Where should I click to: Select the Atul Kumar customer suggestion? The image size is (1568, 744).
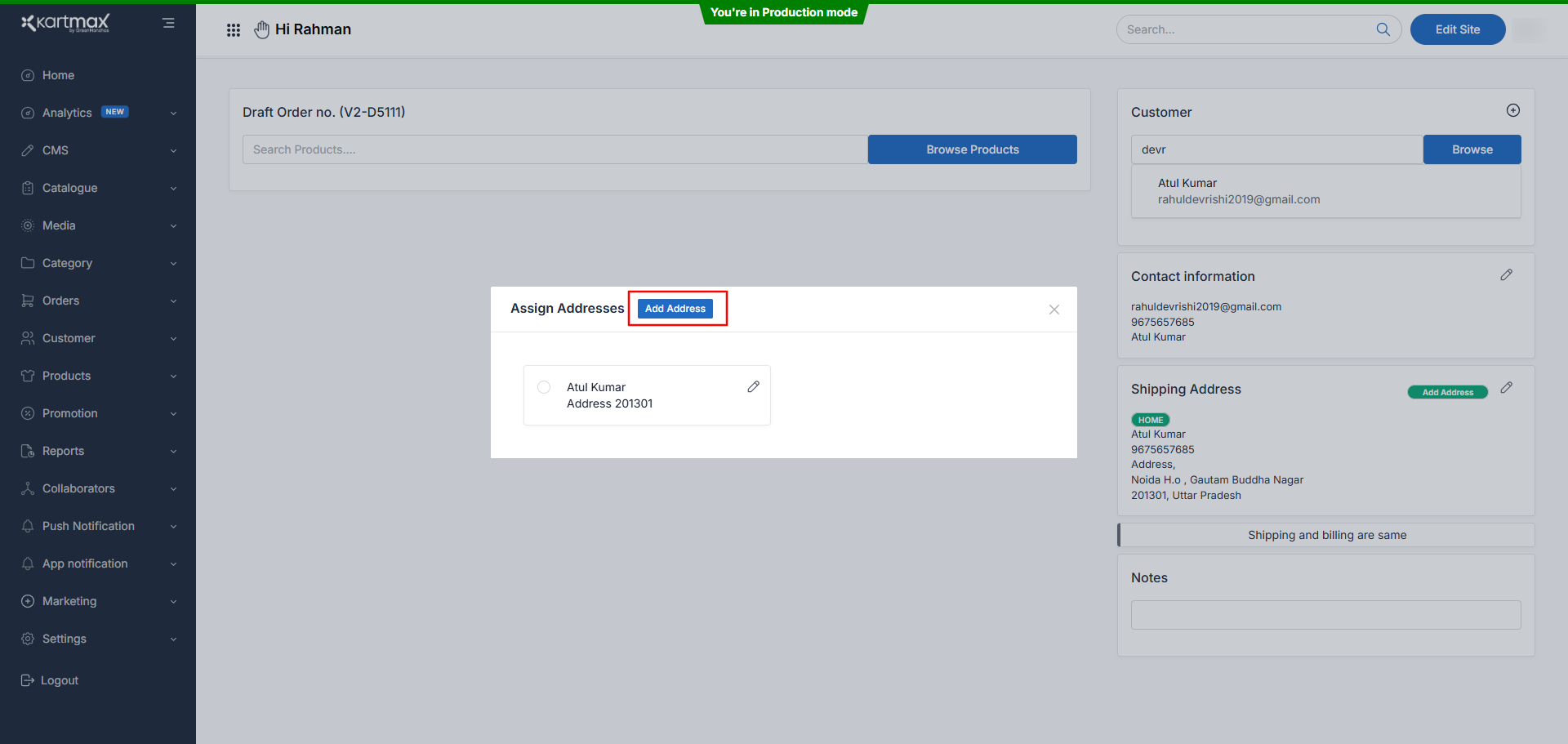pos(1238,191)
